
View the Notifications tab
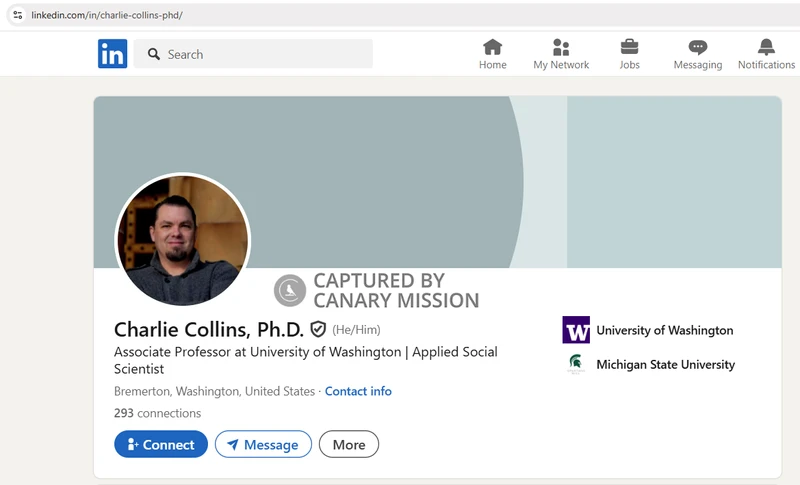coord(766,54)
